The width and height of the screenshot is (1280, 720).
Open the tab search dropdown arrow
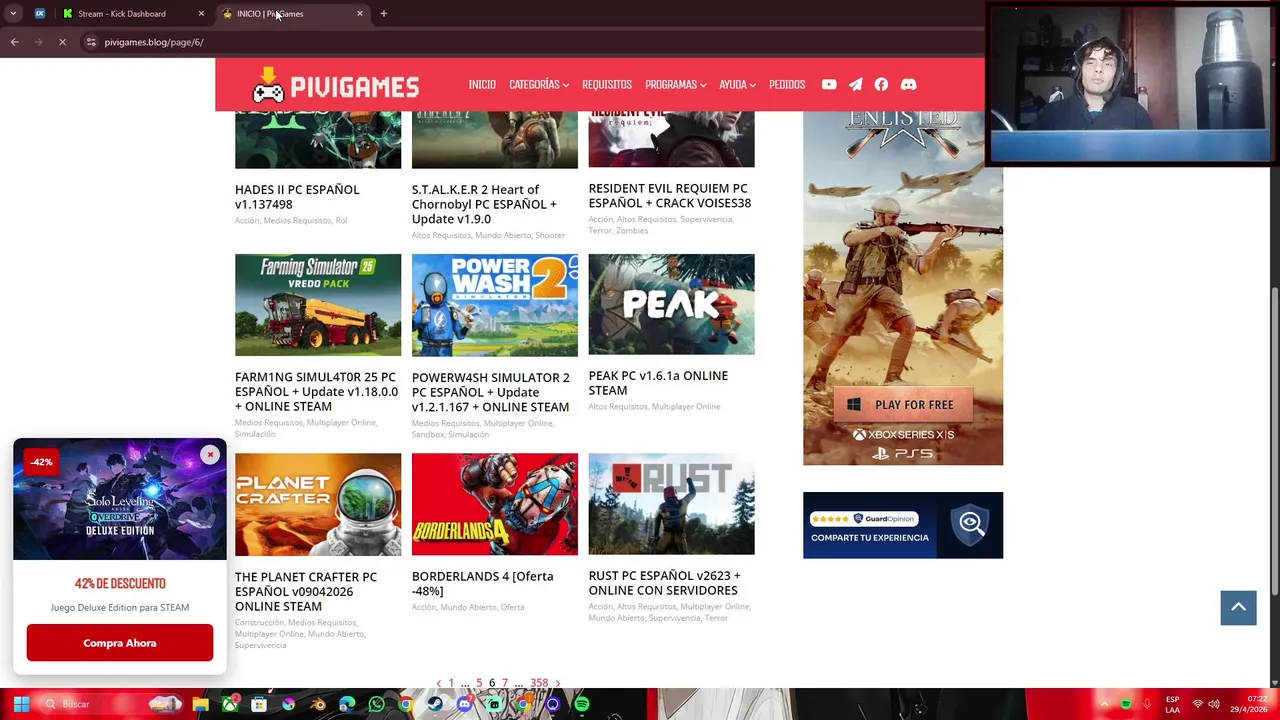pos(13,14)
